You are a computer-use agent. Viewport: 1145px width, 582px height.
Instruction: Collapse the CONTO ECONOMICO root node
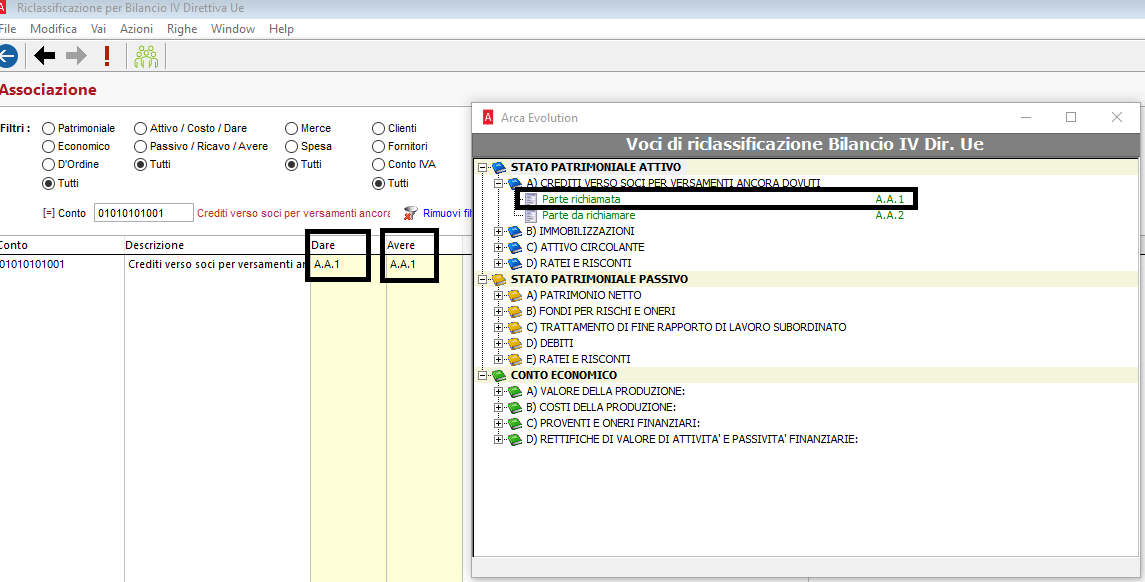[x=483, y=375]
